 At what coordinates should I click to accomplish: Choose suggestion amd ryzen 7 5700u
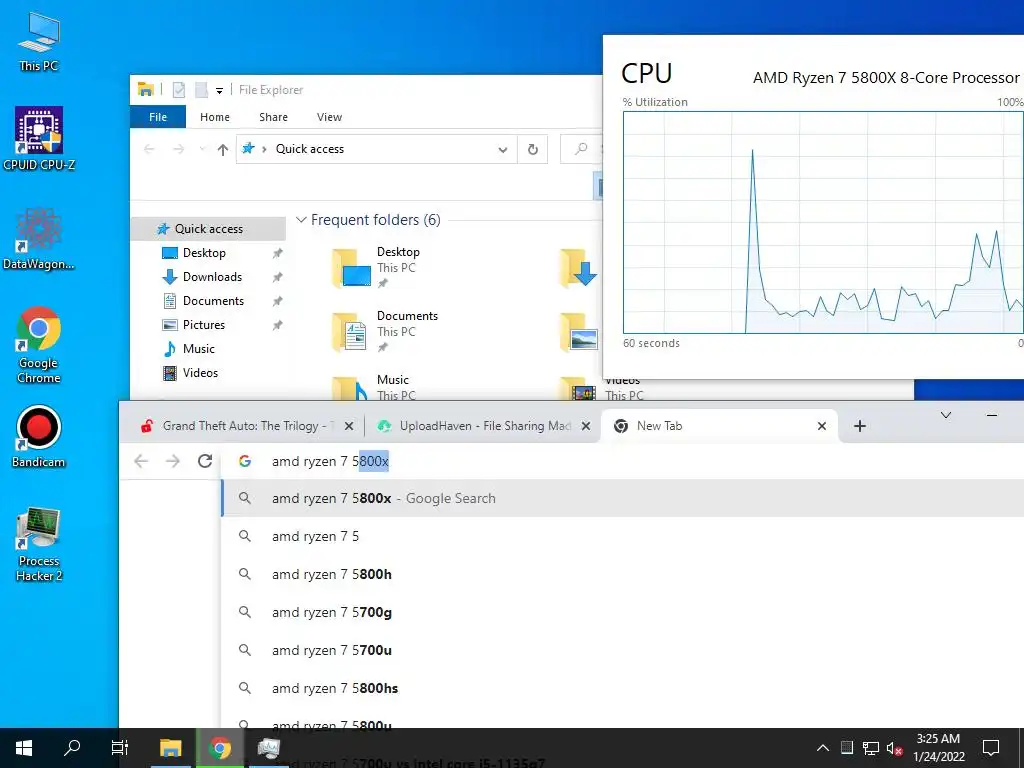[623, 650]
